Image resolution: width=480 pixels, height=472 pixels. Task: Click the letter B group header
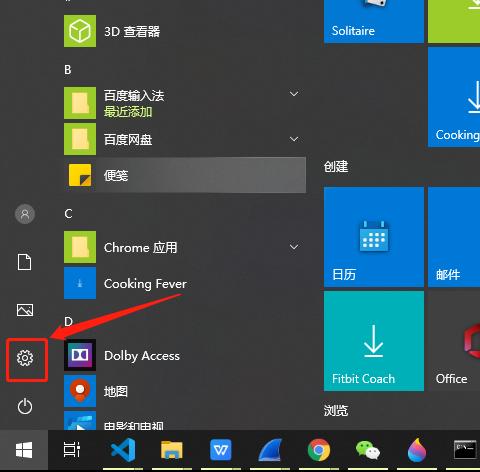pyautogui.click(x=68, y=70)
